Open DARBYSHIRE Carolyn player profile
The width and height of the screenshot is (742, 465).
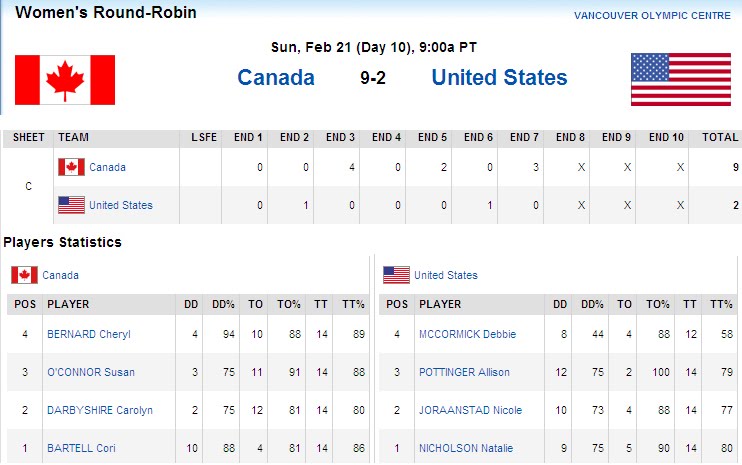[x=100, y=410]
